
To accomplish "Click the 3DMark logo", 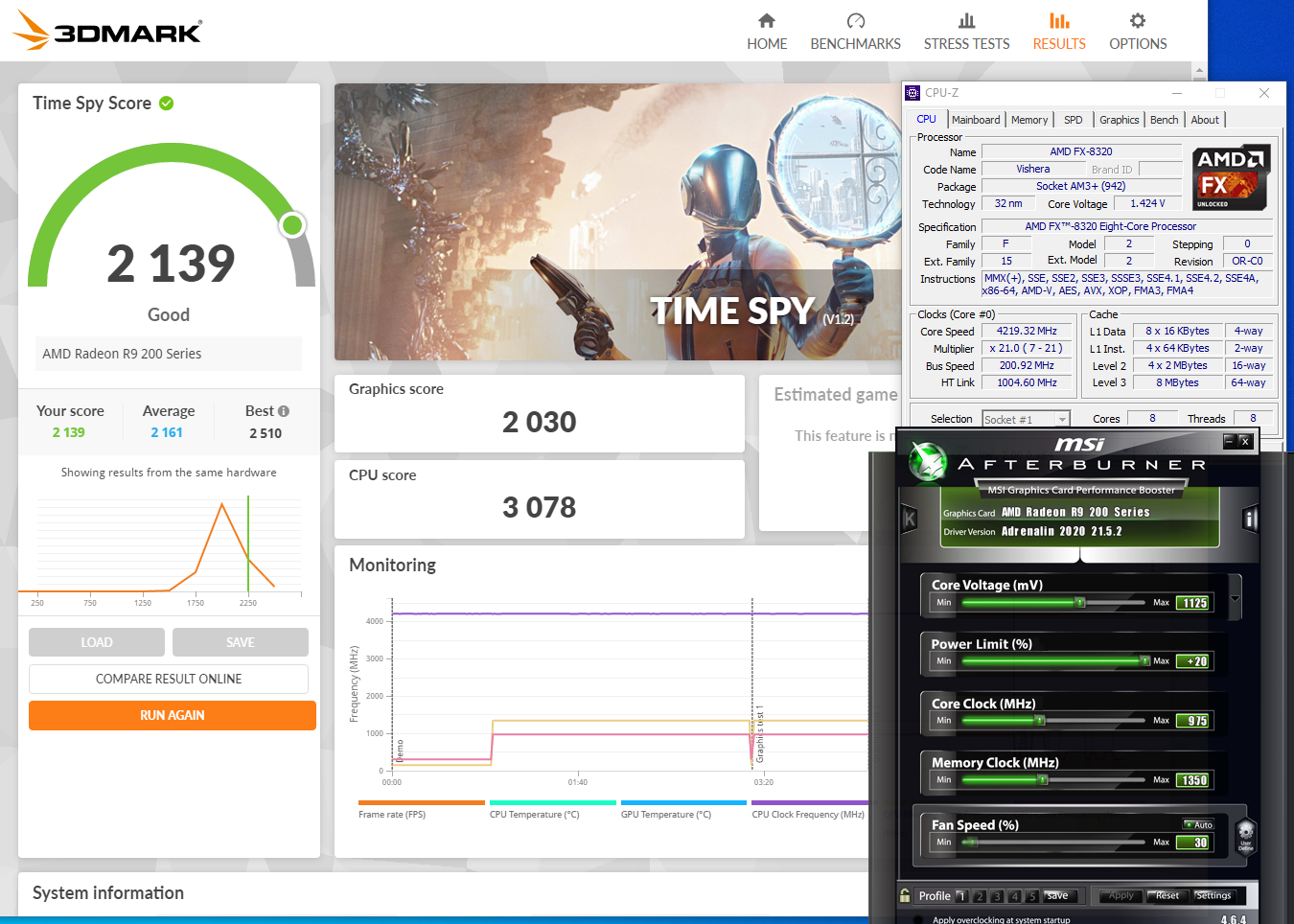I will pos(107,31).
